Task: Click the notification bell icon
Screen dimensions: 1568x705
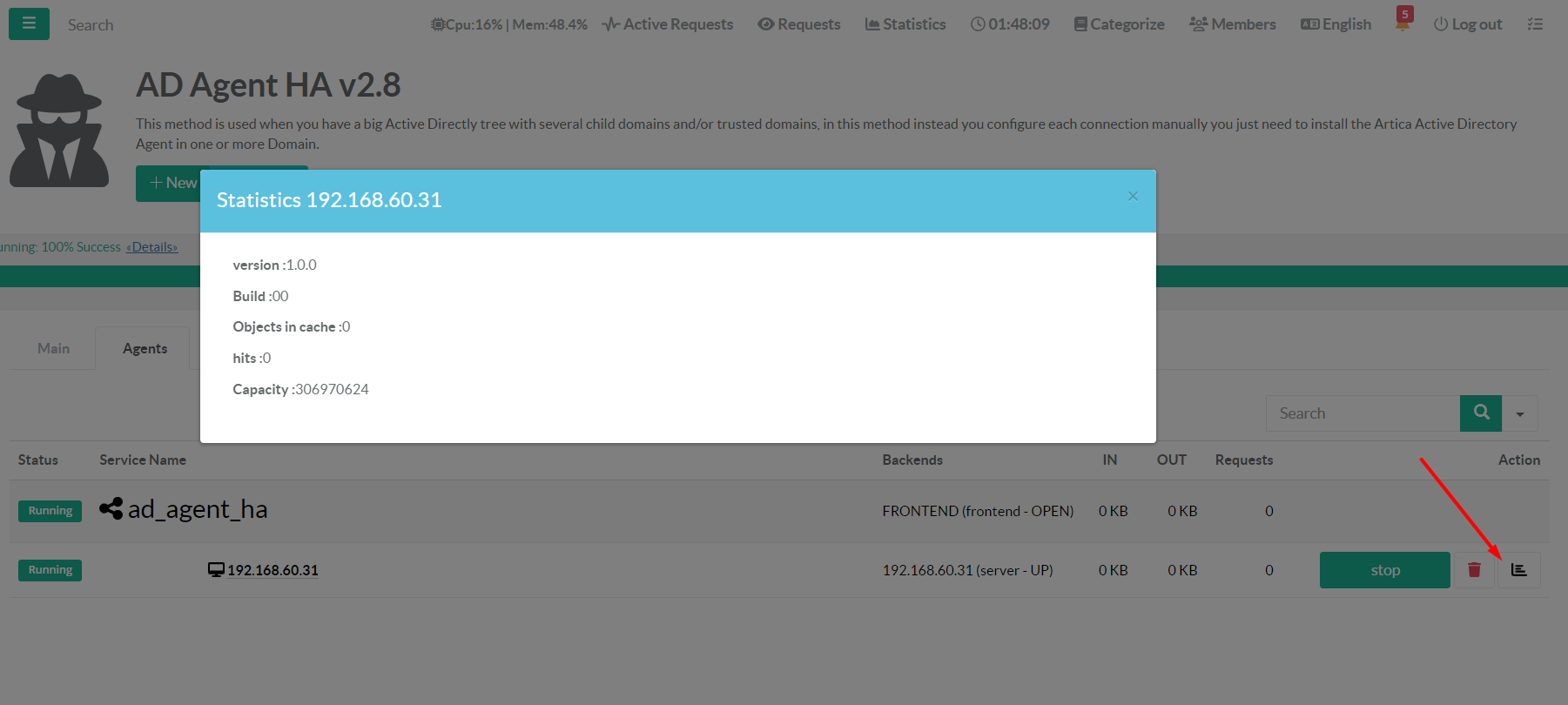Action: click(1402, 23)
